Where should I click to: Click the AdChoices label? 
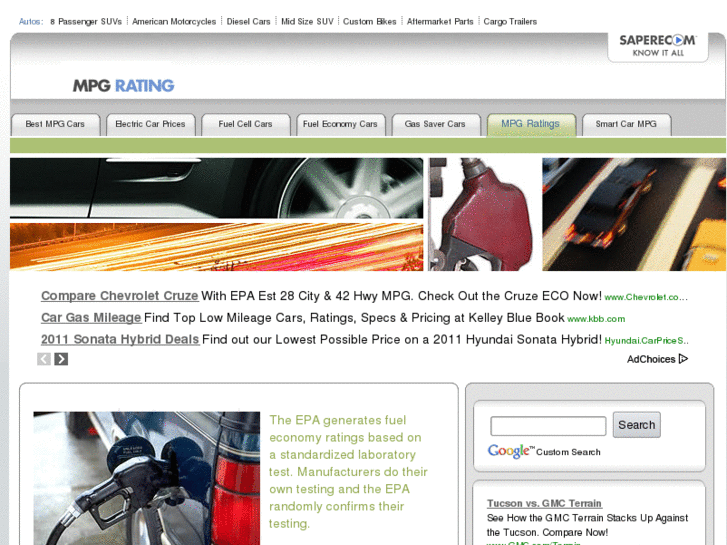[651, 359]
